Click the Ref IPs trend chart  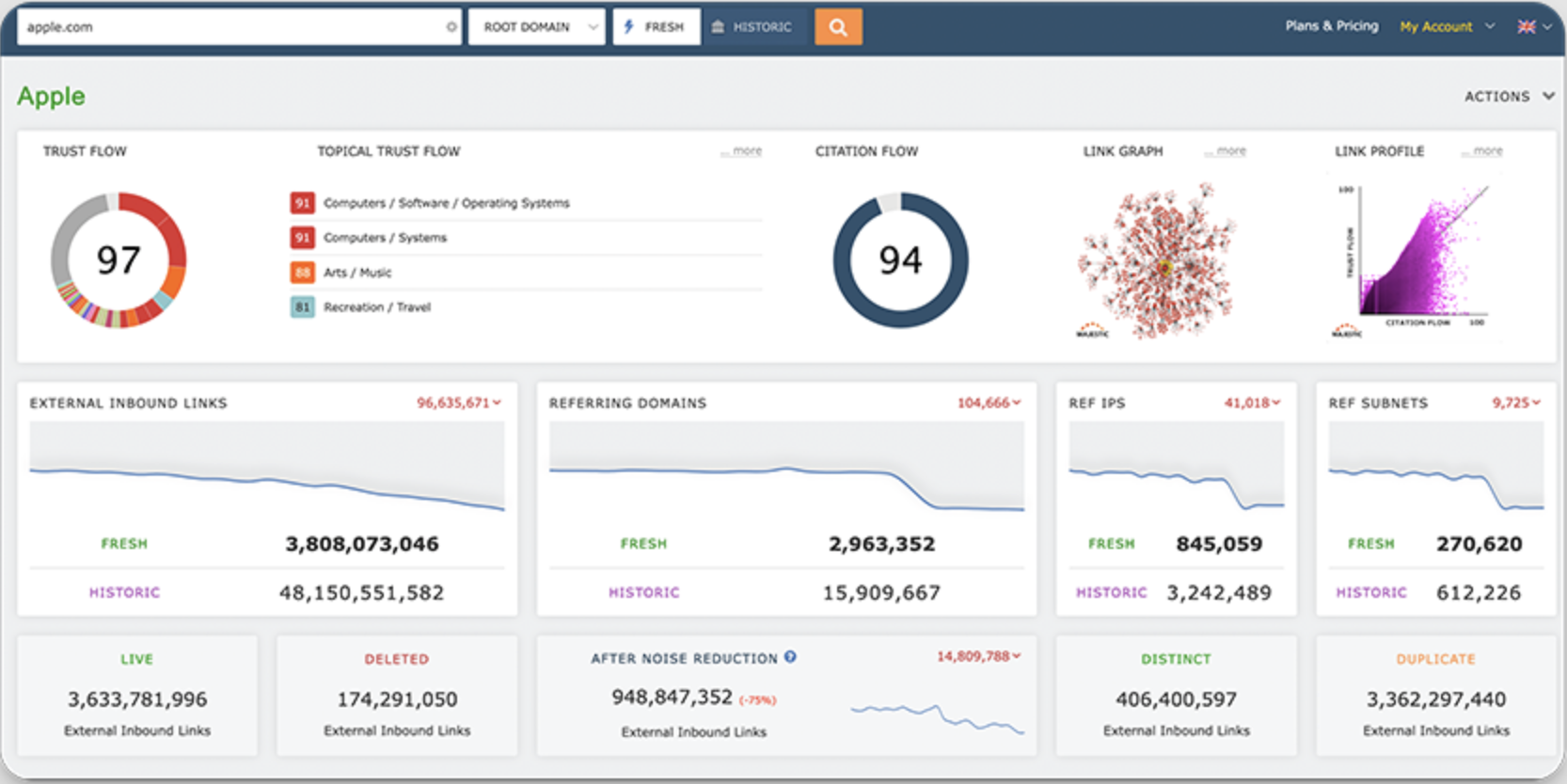(x=1176, y=467)
